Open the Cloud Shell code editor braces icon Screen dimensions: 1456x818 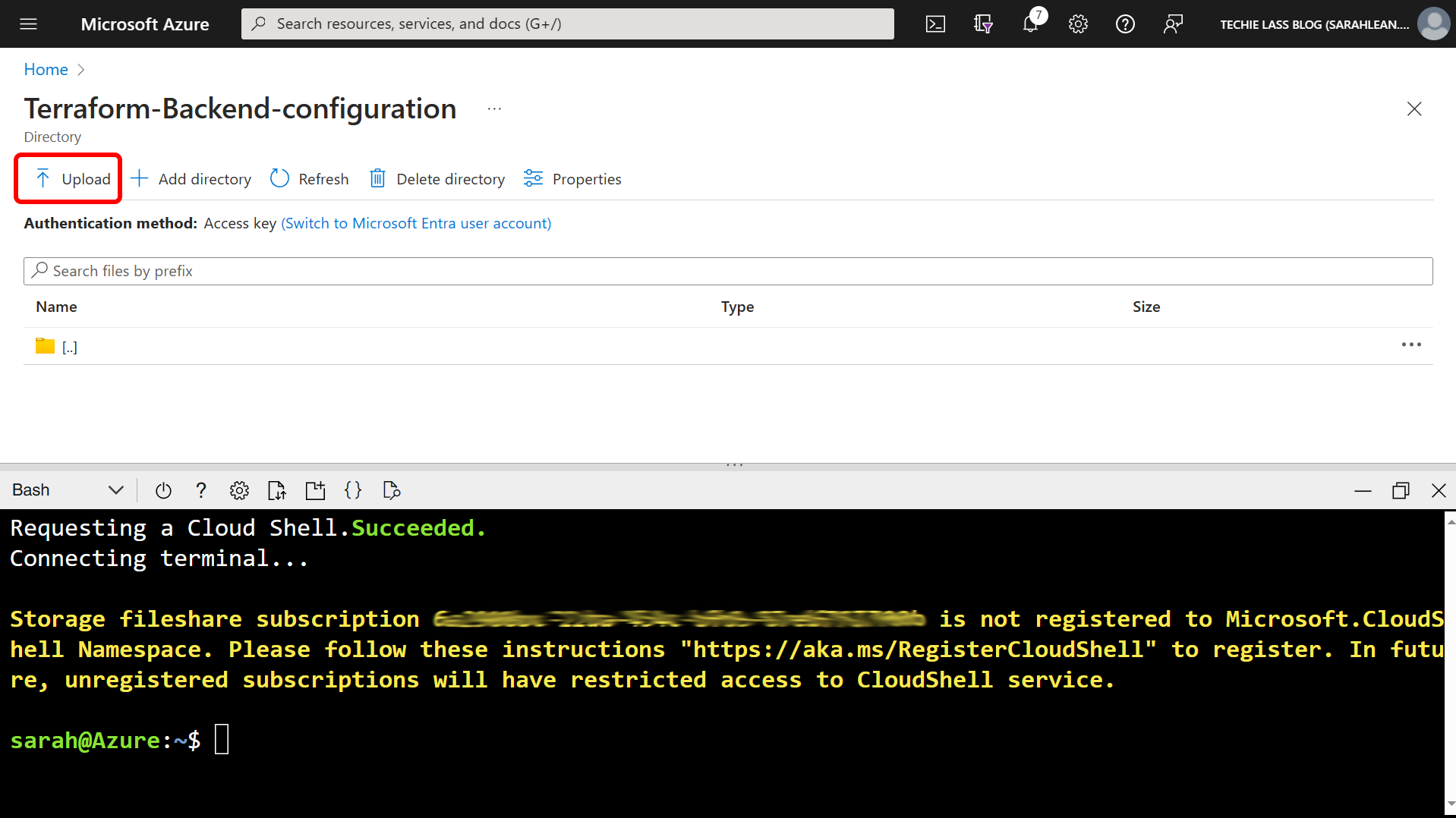tap(353, 490)
